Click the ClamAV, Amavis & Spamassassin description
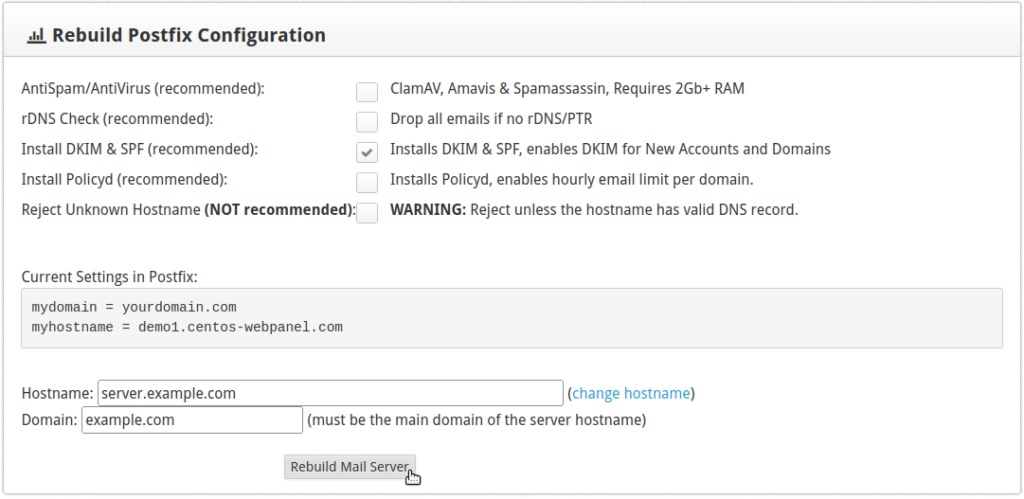 click(567, 89)
